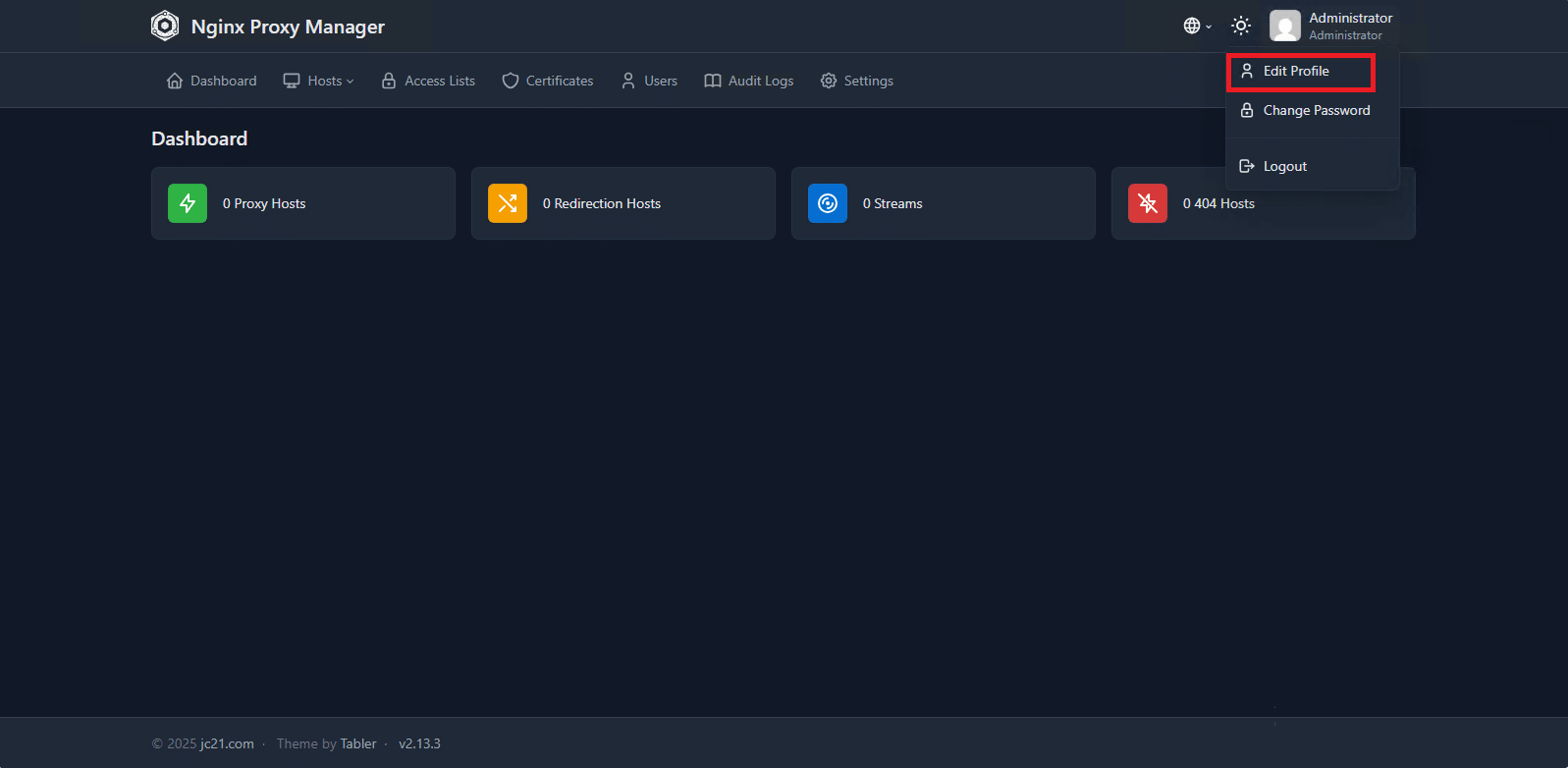Click the Nginx Proxy Manager logo icon
The image size is (1568, 768).
(x=165, y=26)
